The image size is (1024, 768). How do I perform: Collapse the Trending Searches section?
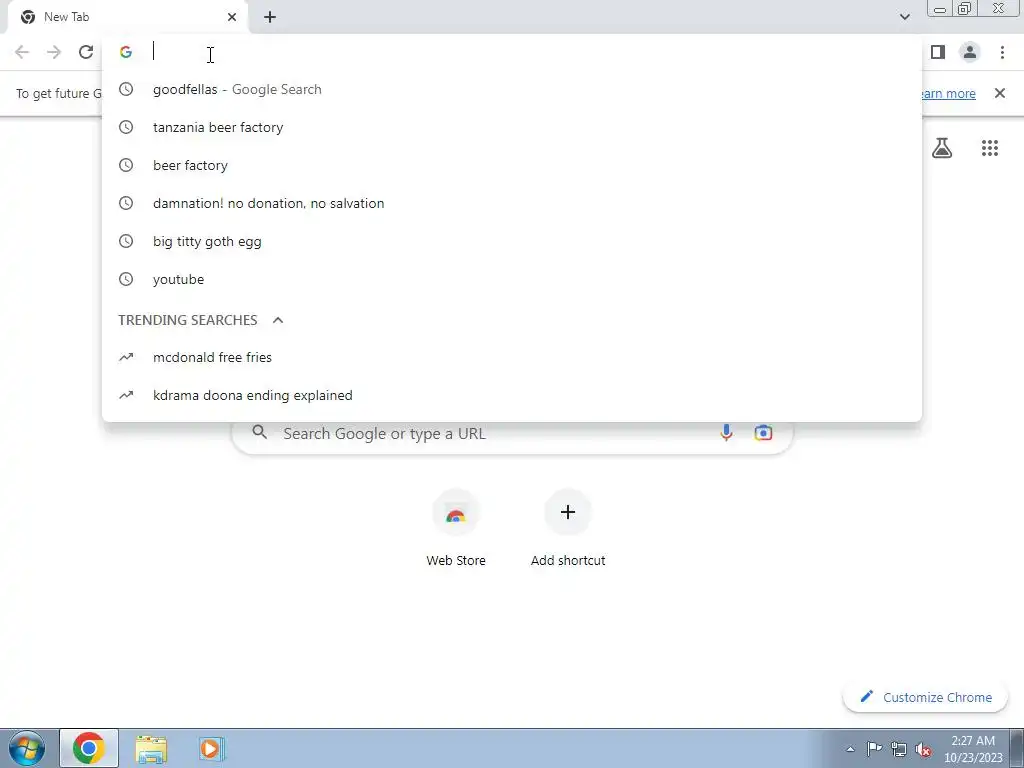[x=278, y=320]
